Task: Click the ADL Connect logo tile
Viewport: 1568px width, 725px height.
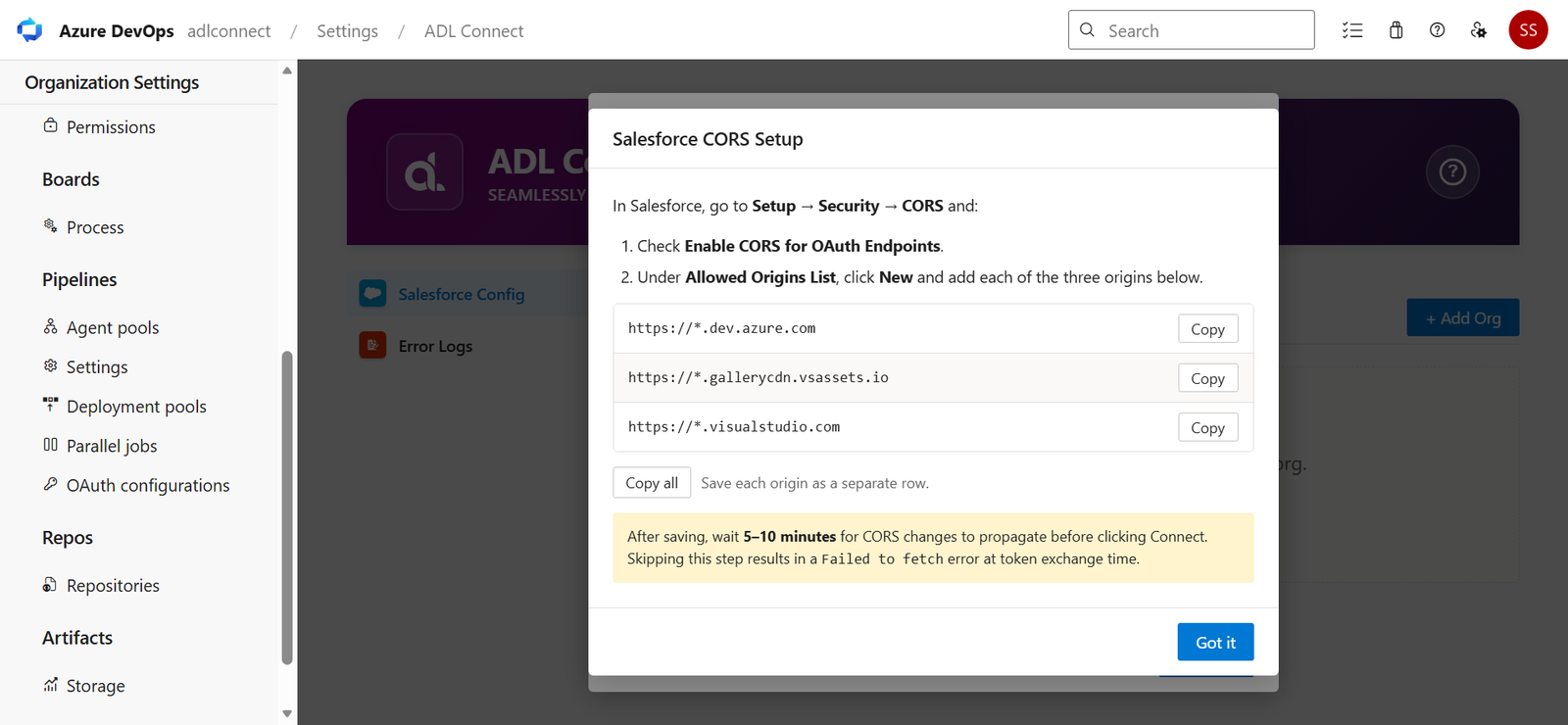Action: [x=424, y=171]
